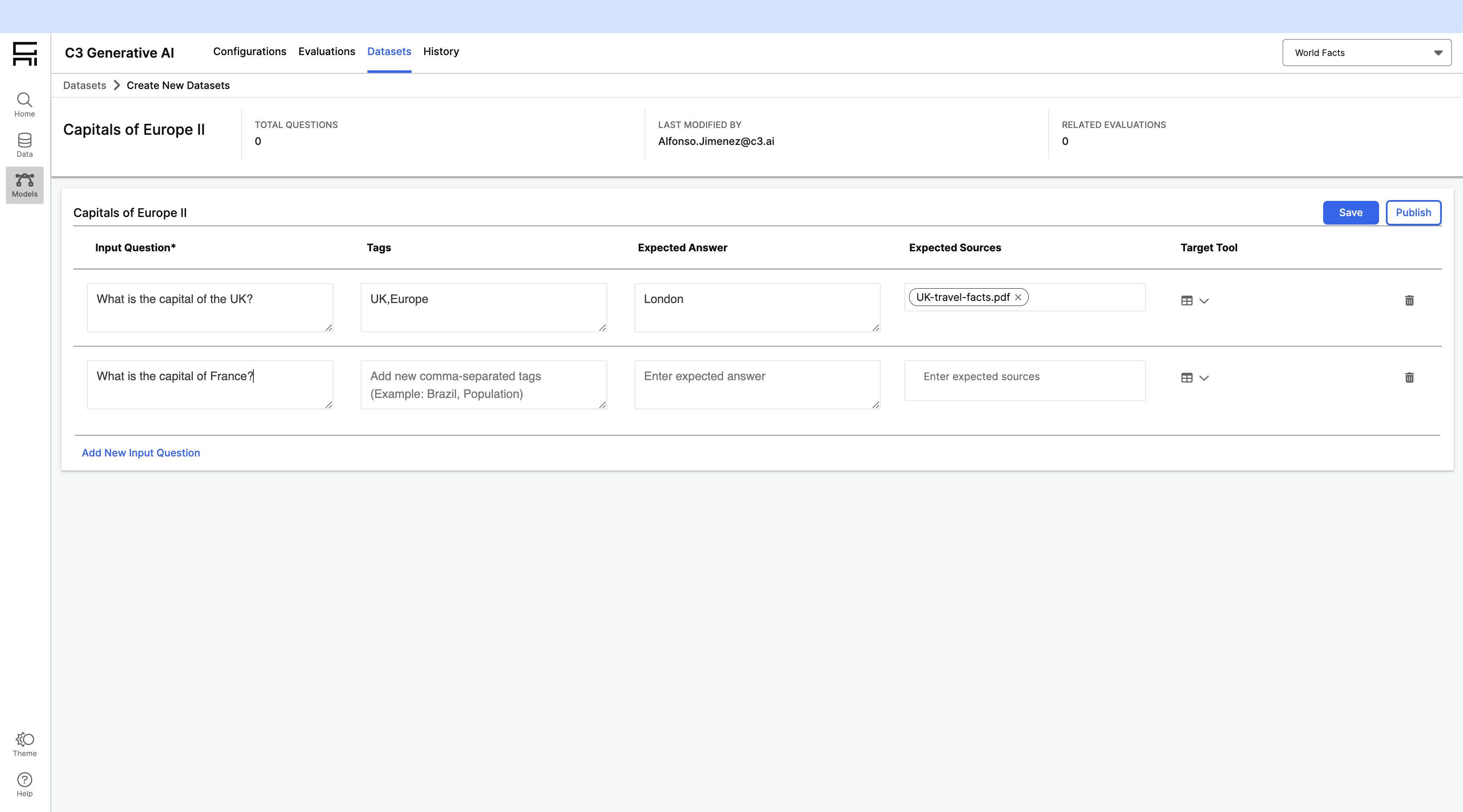Switch to the Evaluations tab

[327, 52]
